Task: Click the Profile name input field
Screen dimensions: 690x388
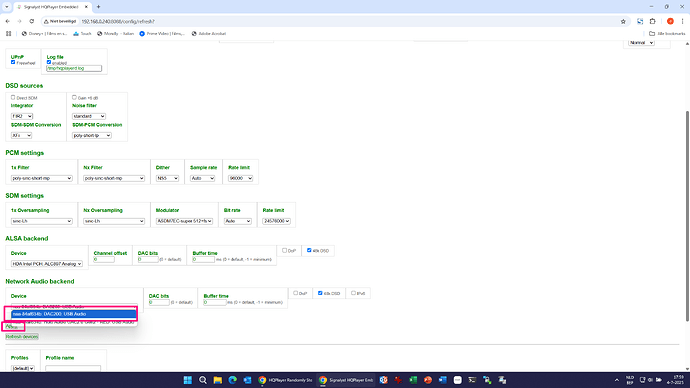Action: point(73,368)
